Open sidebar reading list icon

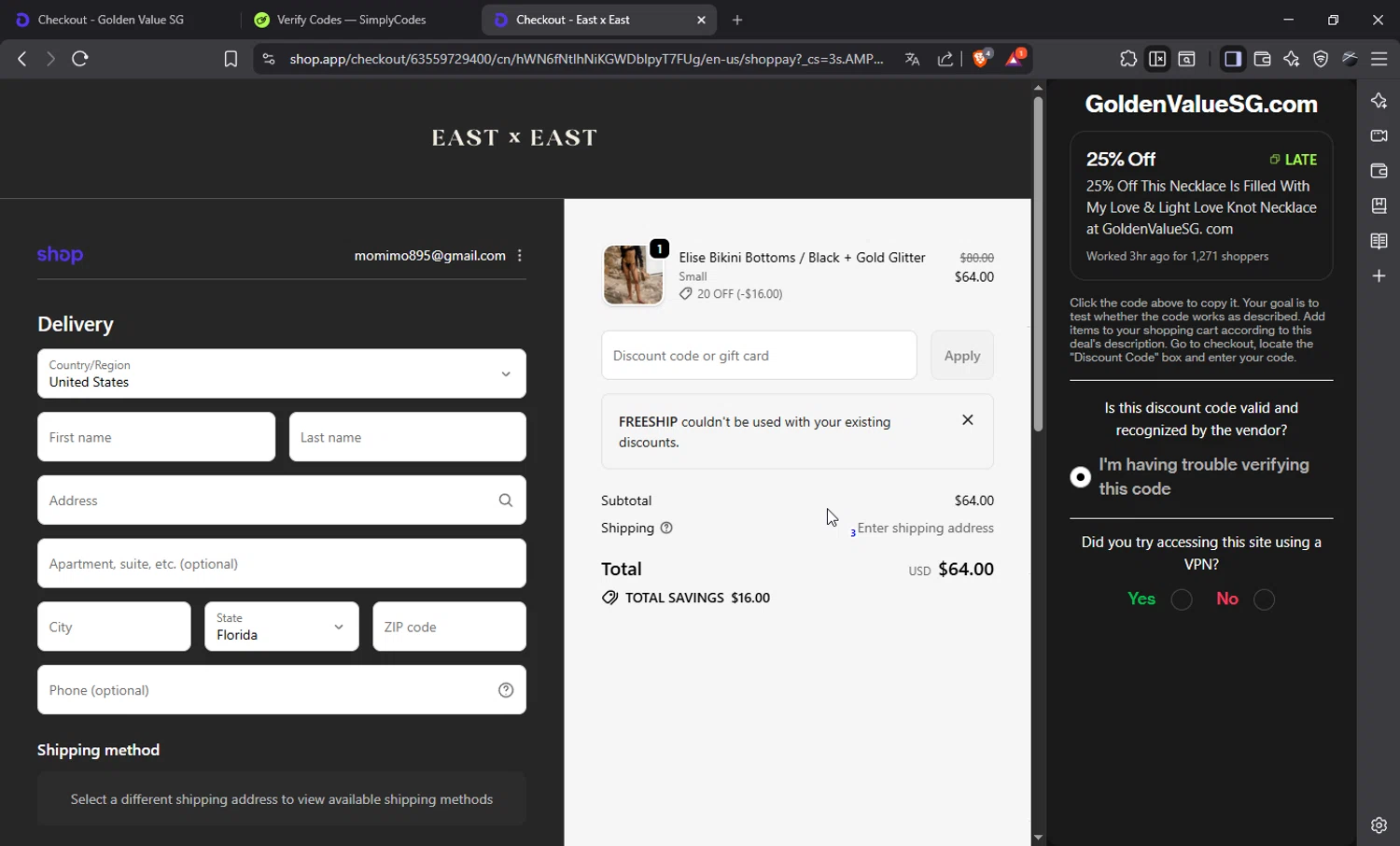1379,241
